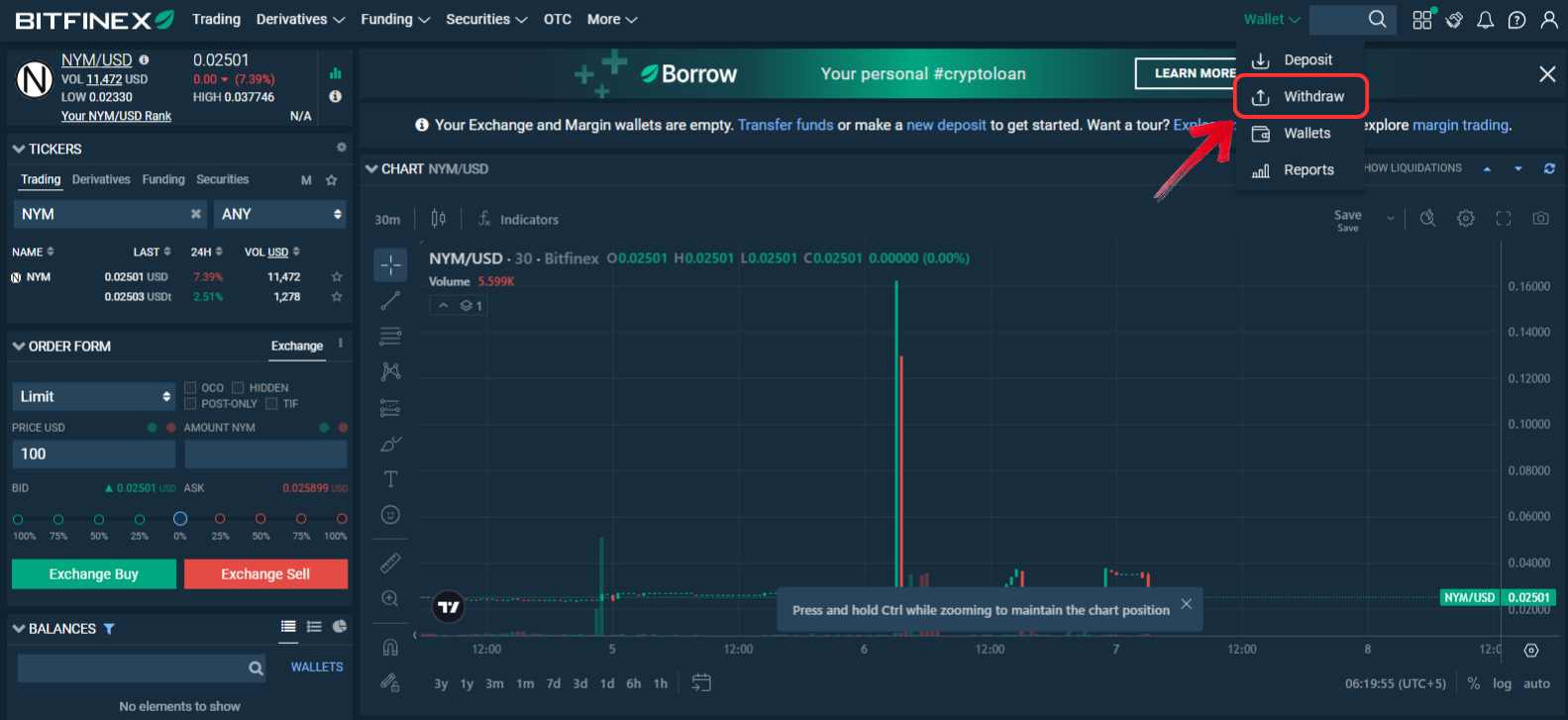Click the Exchange Sell button
Image resolution: width=1568 pixels, height=720 pixels.
tap(265, 574)
